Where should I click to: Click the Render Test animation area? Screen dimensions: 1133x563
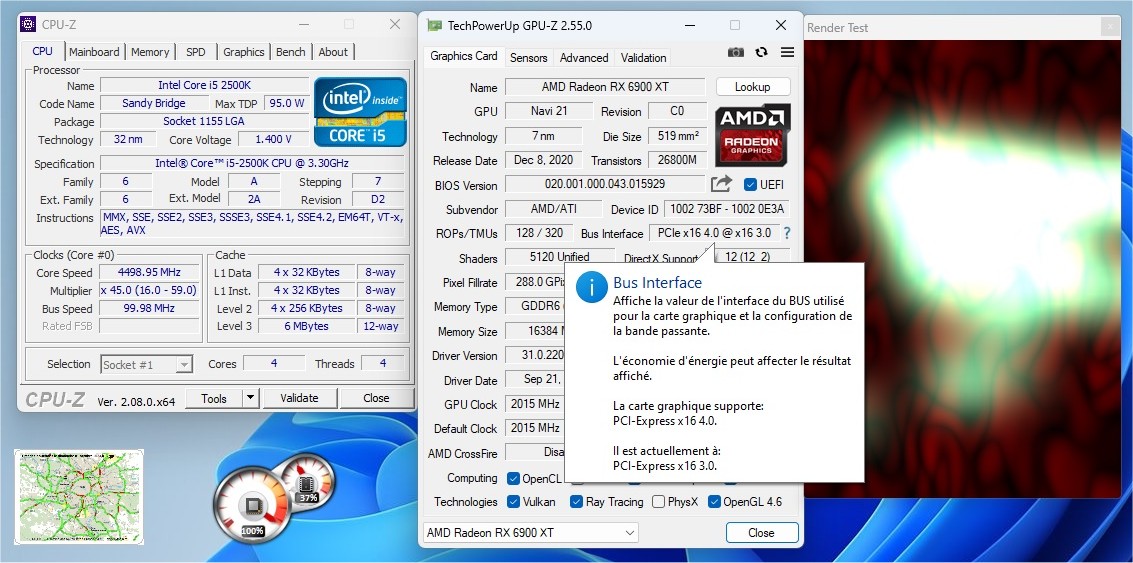click(x=962, y=269)
